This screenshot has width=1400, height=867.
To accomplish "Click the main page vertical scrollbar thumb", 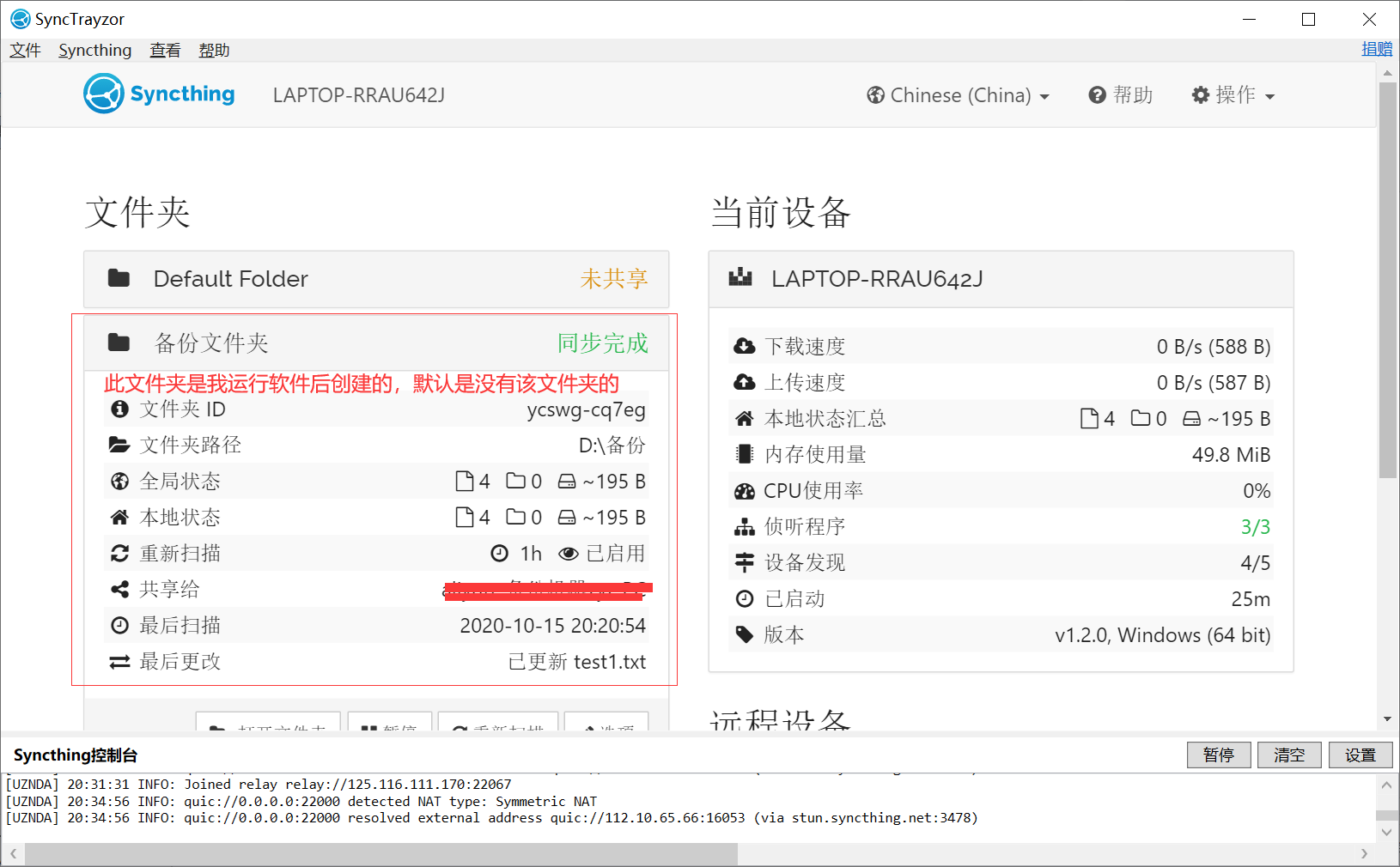I will tap(1388, 280).
